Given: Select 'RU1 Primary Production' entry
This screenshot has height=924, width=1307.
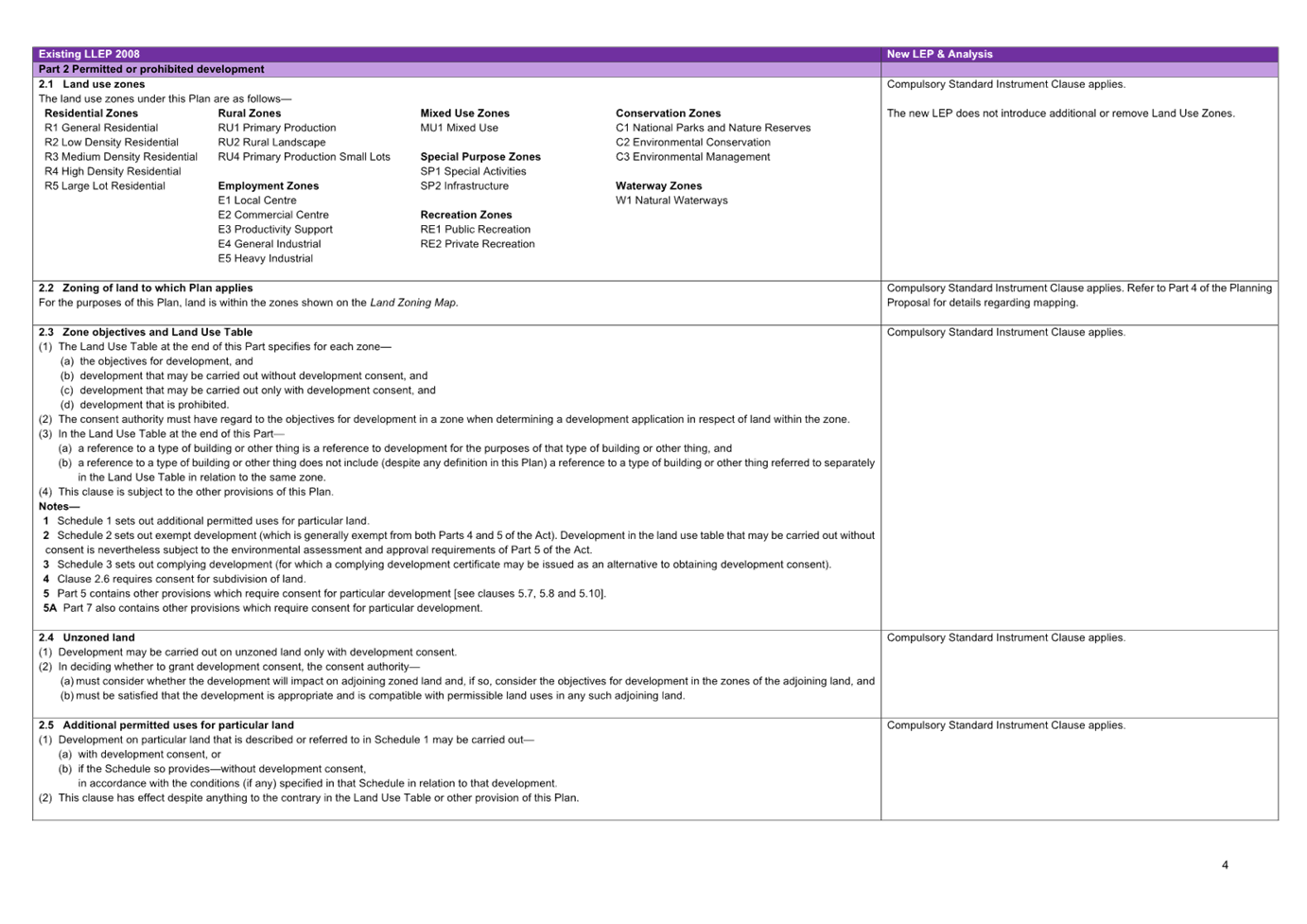Looking at the screenshot, I should coord(277,128).
